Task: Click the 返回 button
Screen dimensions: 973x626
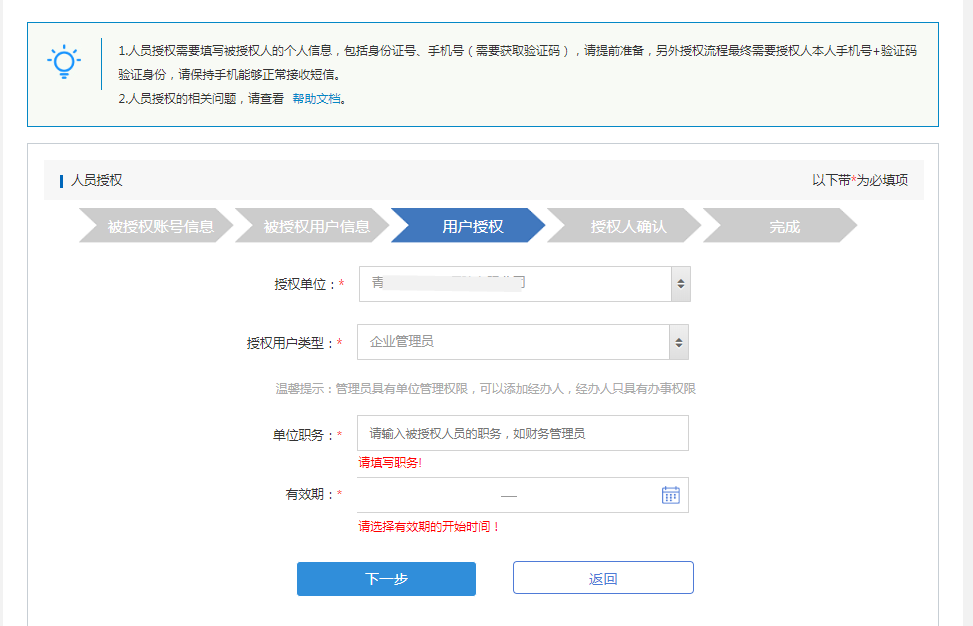Action: [603, 579]
